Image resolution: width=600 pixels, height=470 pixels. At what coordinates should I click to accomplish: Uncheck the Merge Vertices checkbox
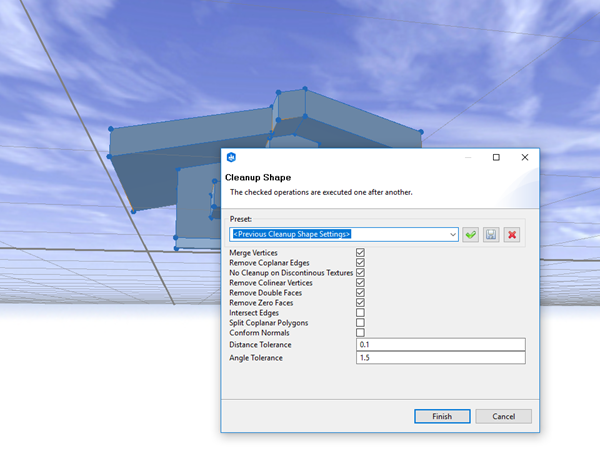pos(361,253)
